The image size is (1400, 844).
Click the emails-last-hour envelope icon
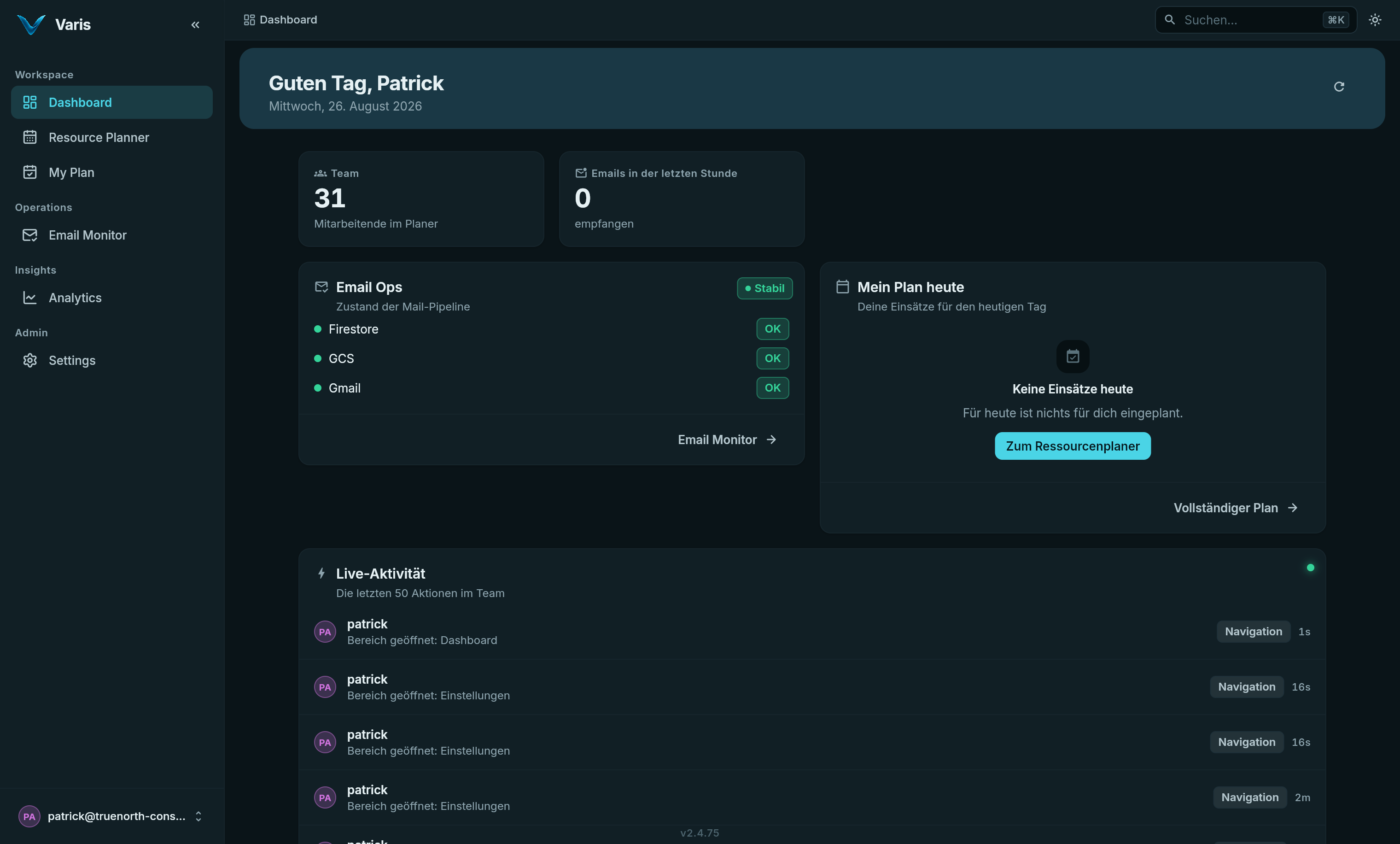coord(581,173)
